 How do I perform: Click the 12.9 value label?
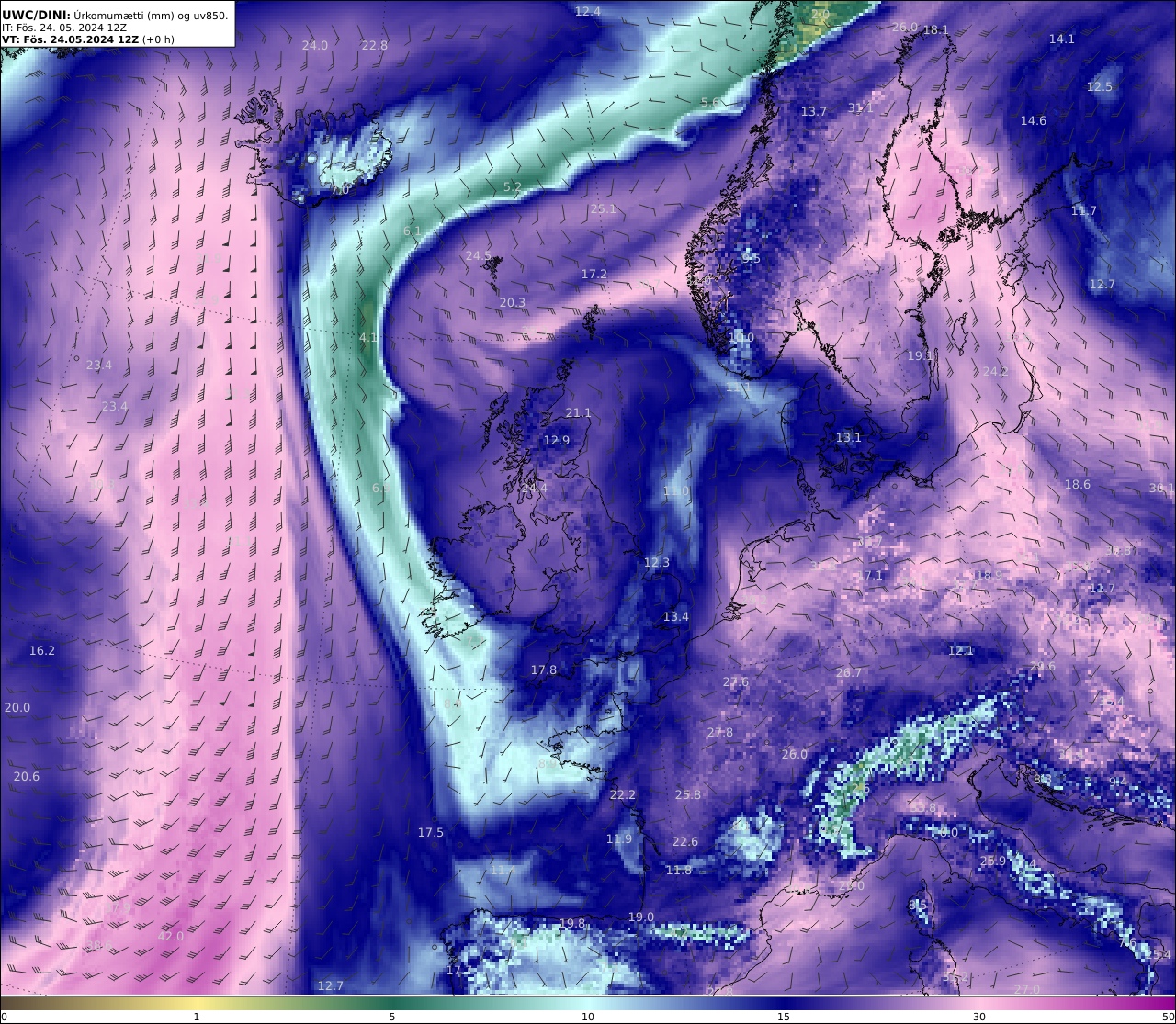[557, 440]
